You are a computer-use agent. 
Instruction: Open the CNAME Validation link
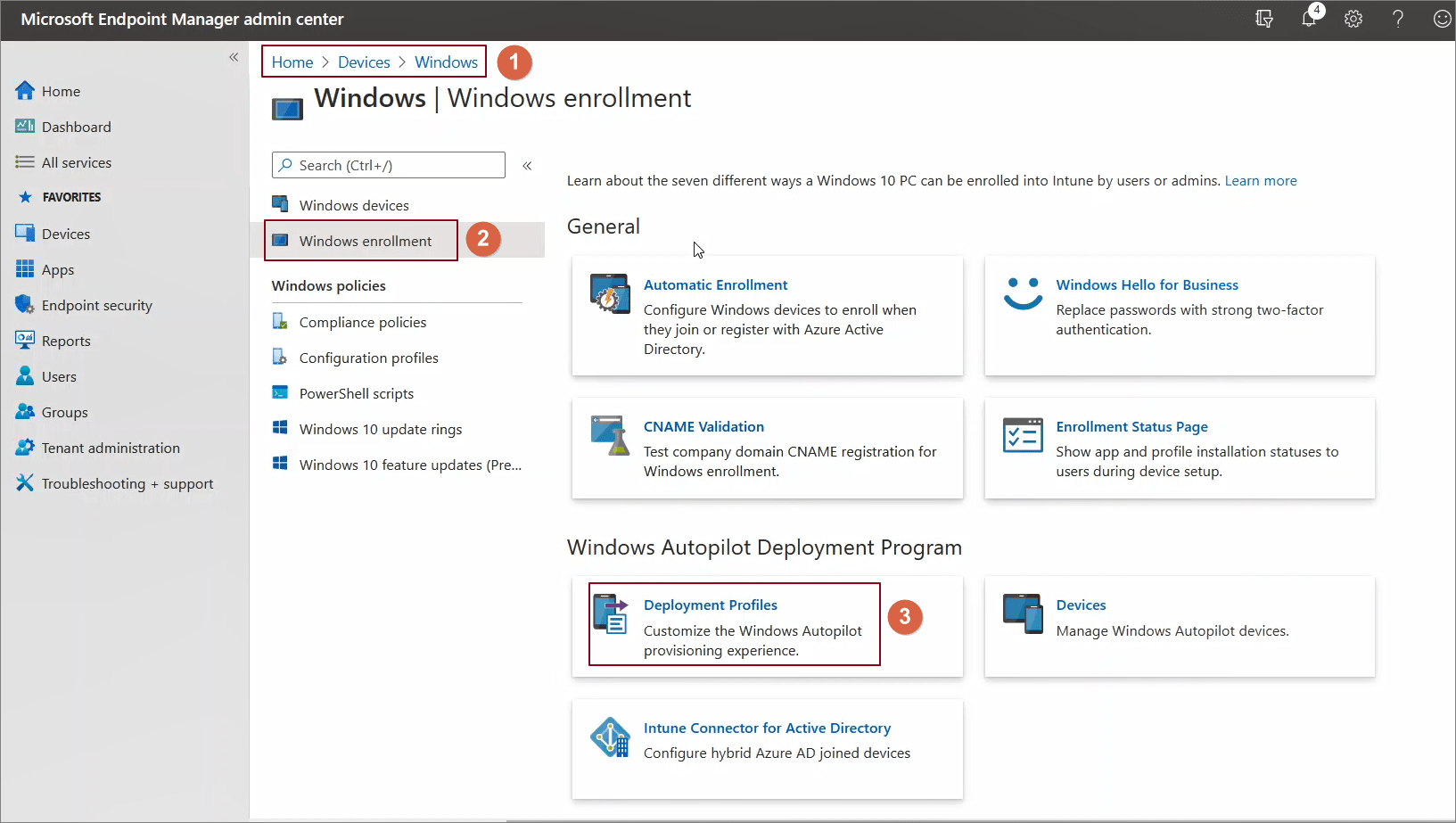pos(703,426)
